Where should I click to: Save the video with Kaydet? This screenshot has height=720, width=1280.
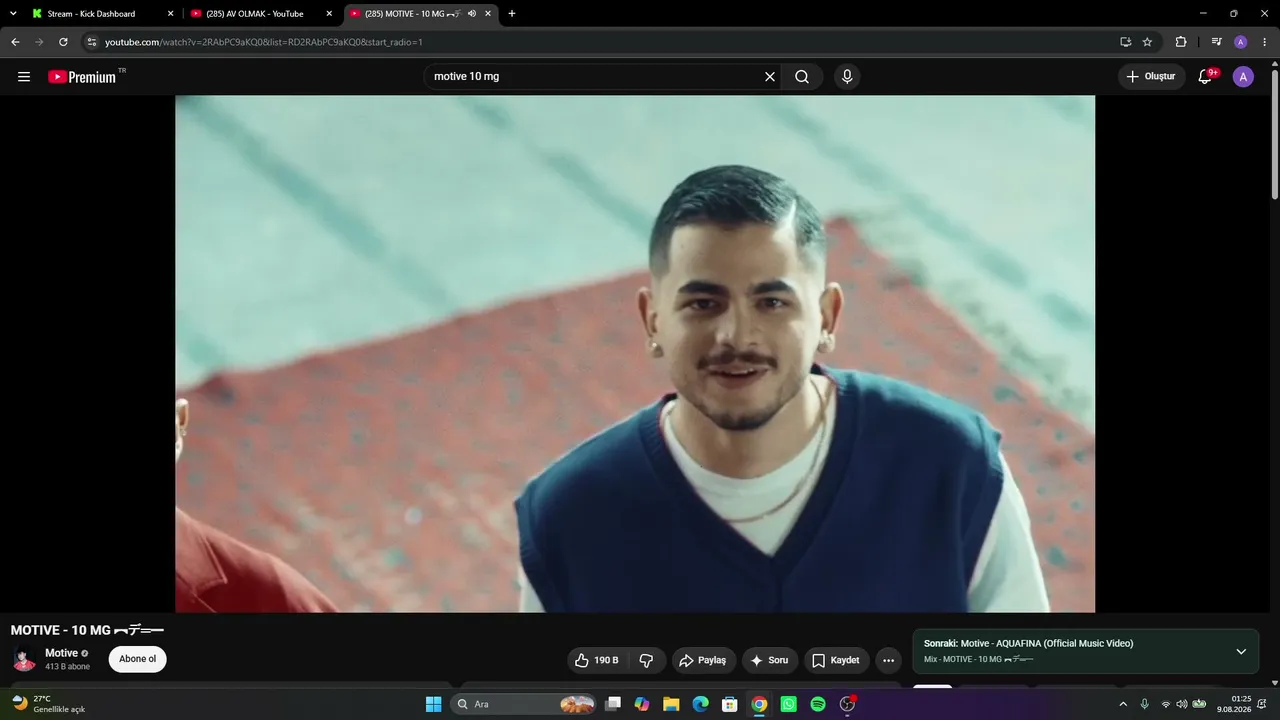coord(836,660)
